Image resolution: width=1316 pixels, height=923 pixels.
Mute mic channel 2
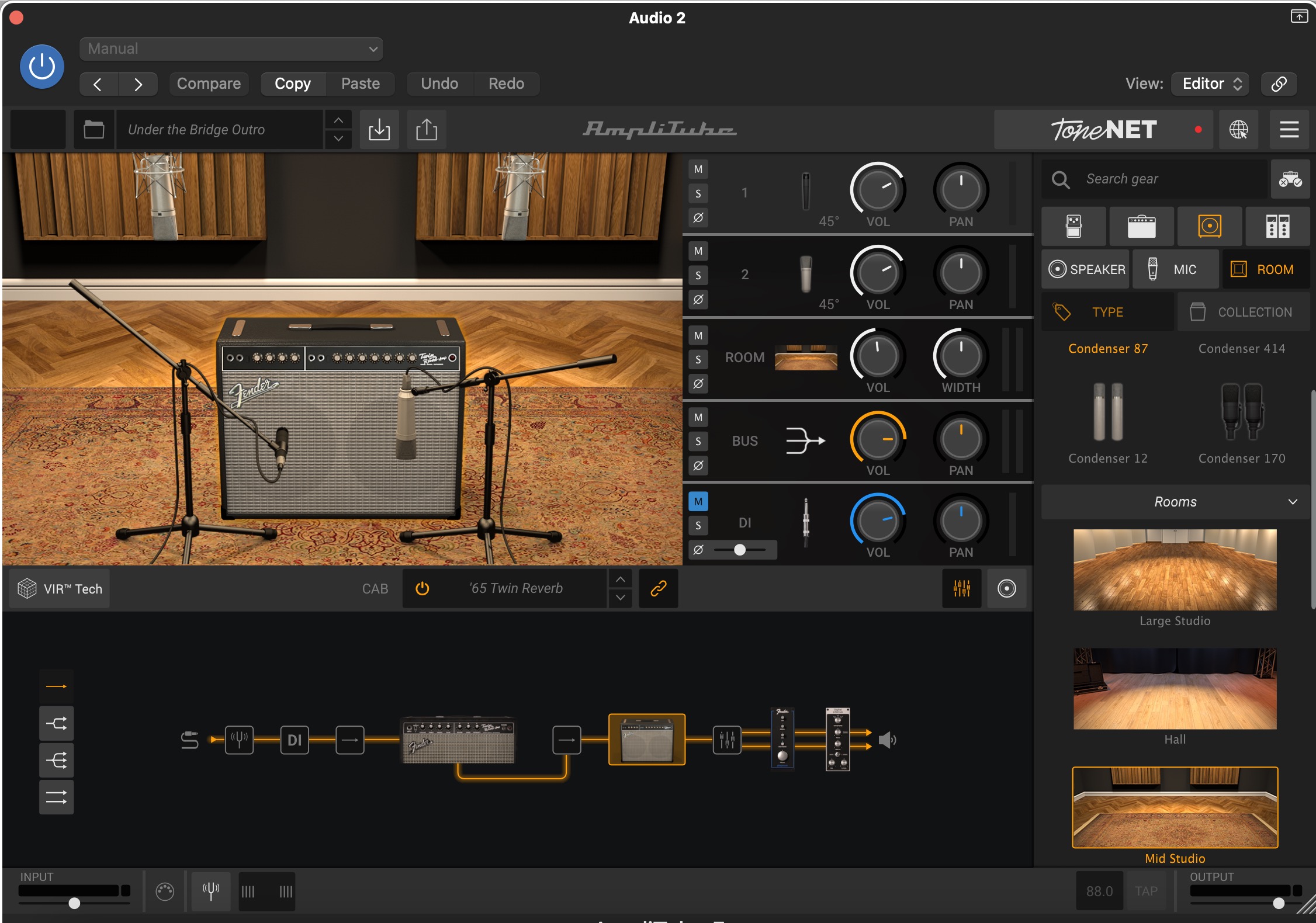point(698,251)
